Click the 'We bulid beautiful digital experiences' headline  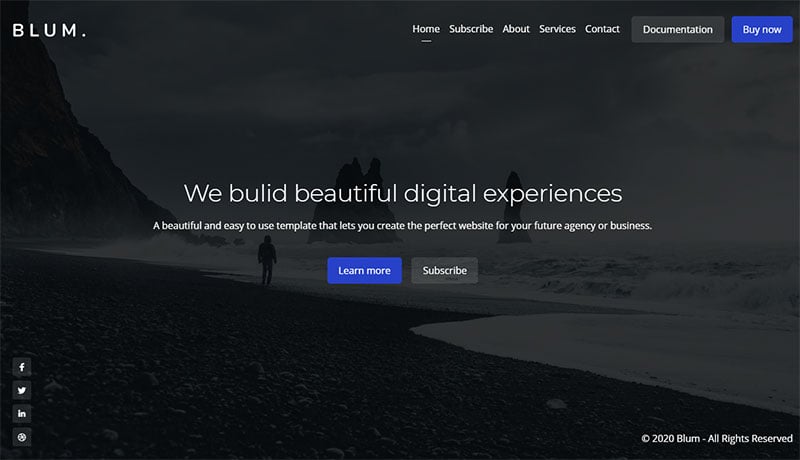coord(403,194)
